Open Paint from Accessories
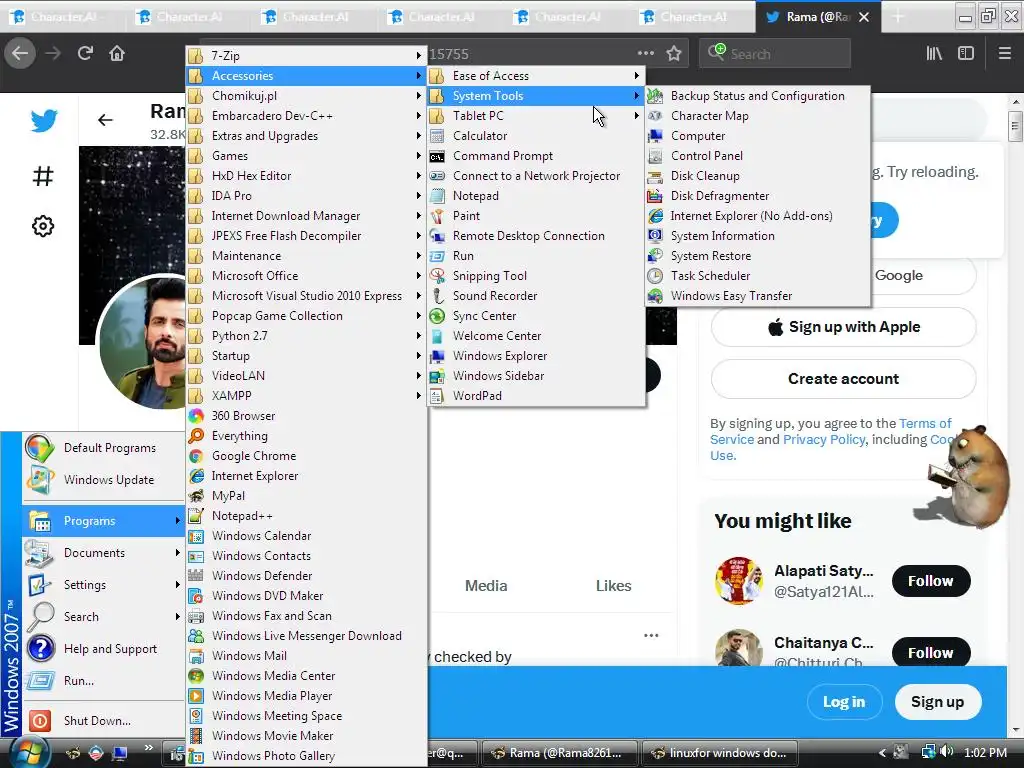Viewport: 1024px width, 768px height. pos(536,216)
